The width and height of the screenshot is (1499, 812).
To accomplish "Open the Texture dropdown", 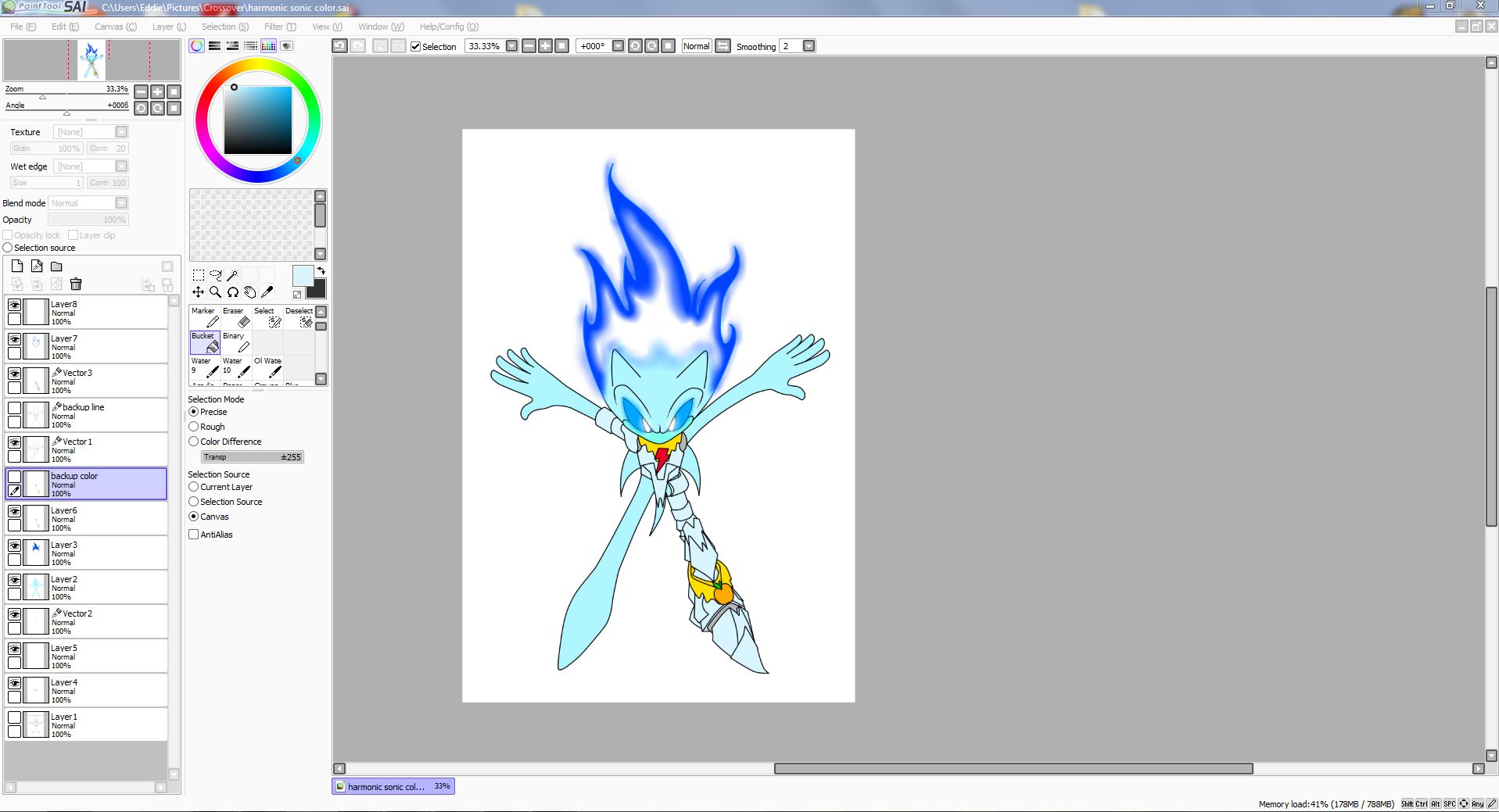I will click(121, 132).
